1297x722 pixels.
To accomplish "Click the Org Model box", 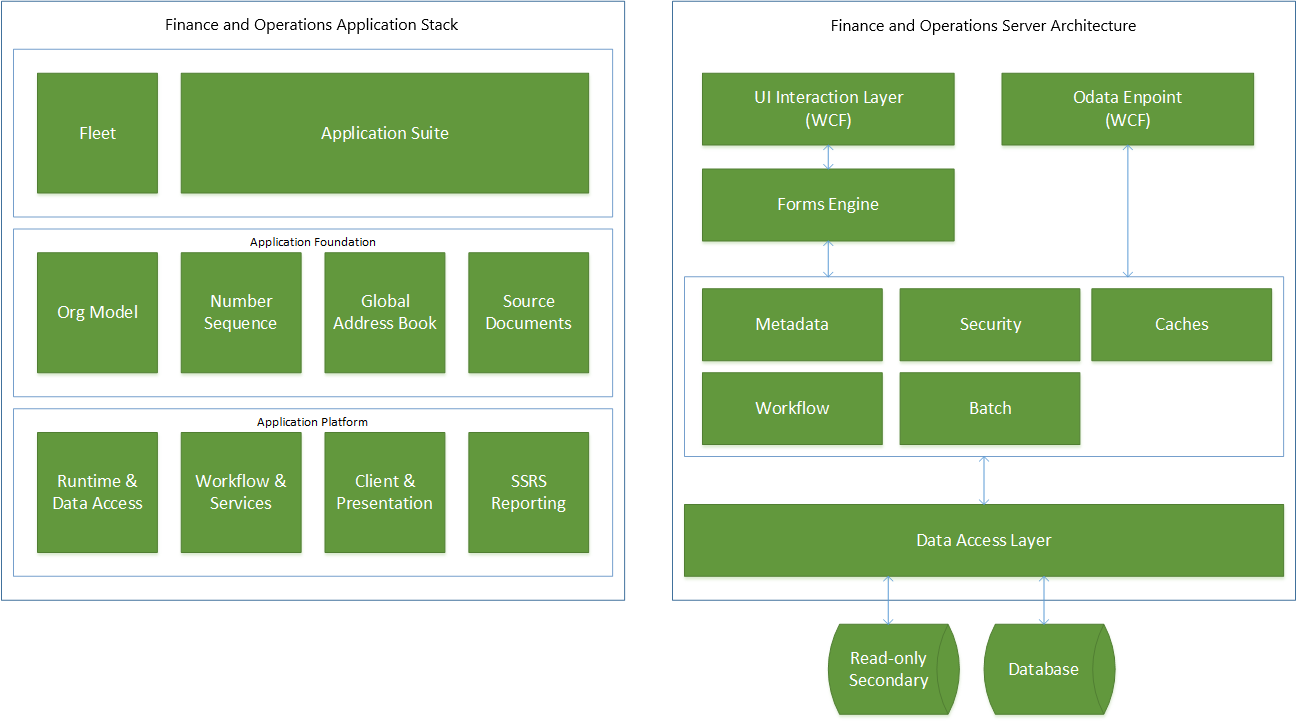I will point(97,312).
